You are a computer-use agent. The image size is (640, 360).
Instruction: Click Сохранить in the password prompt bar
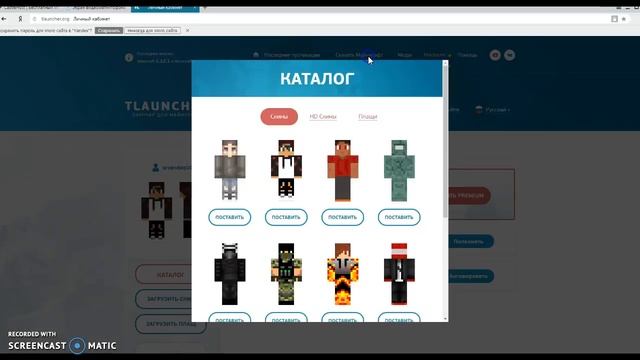[x=109, y=31]
